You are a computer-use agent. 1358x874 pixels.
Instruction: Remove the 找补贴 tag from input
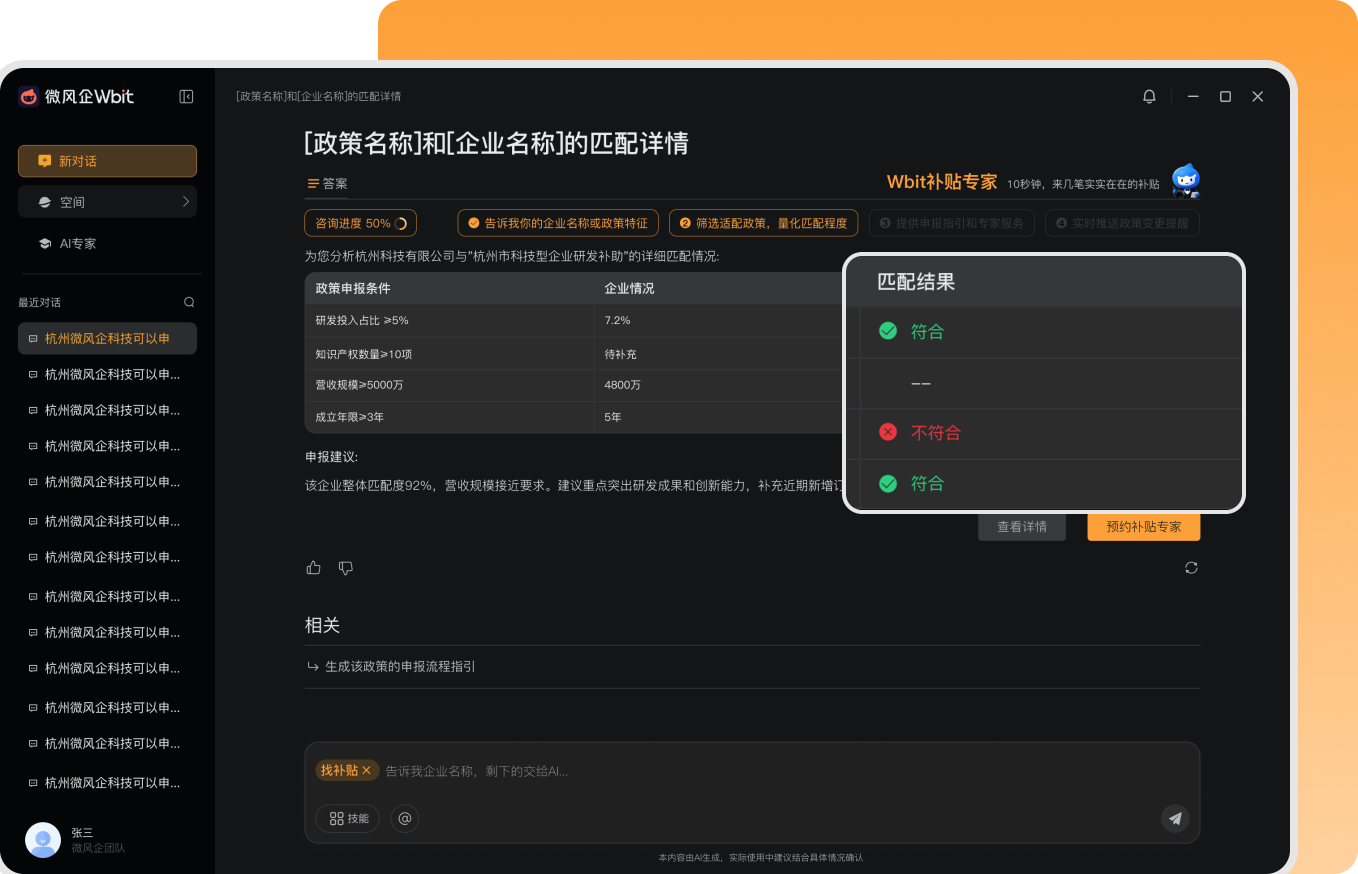367,770
